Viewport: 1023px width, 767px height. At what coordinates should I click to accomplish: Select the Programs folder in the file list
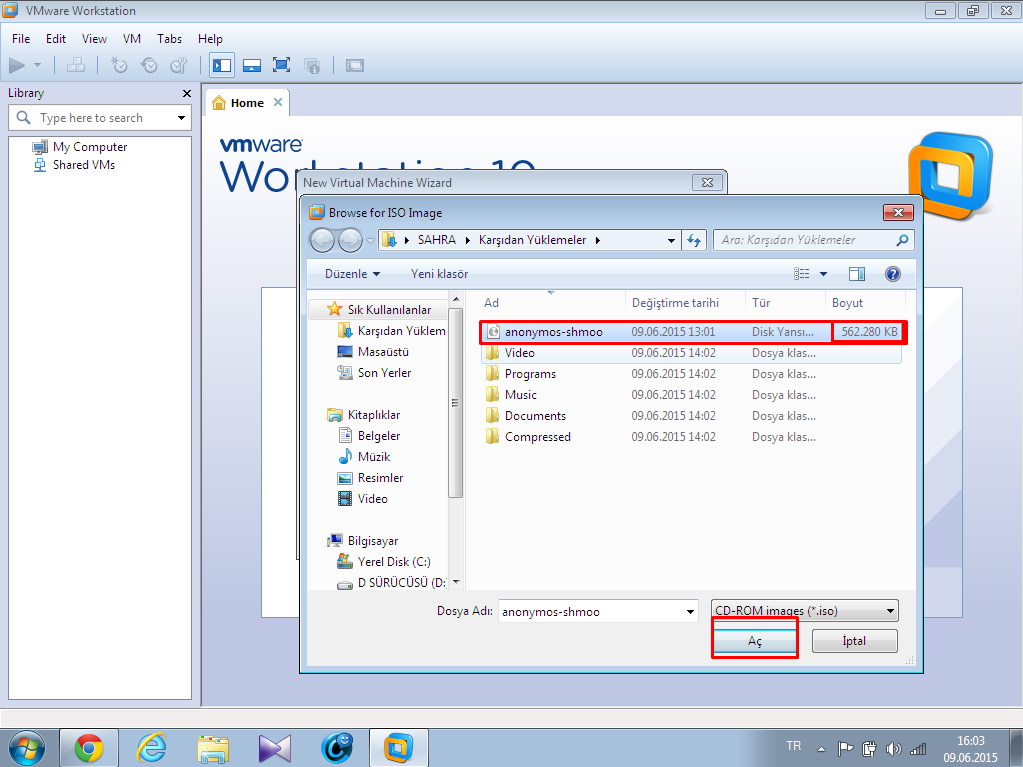coord(692,374)
